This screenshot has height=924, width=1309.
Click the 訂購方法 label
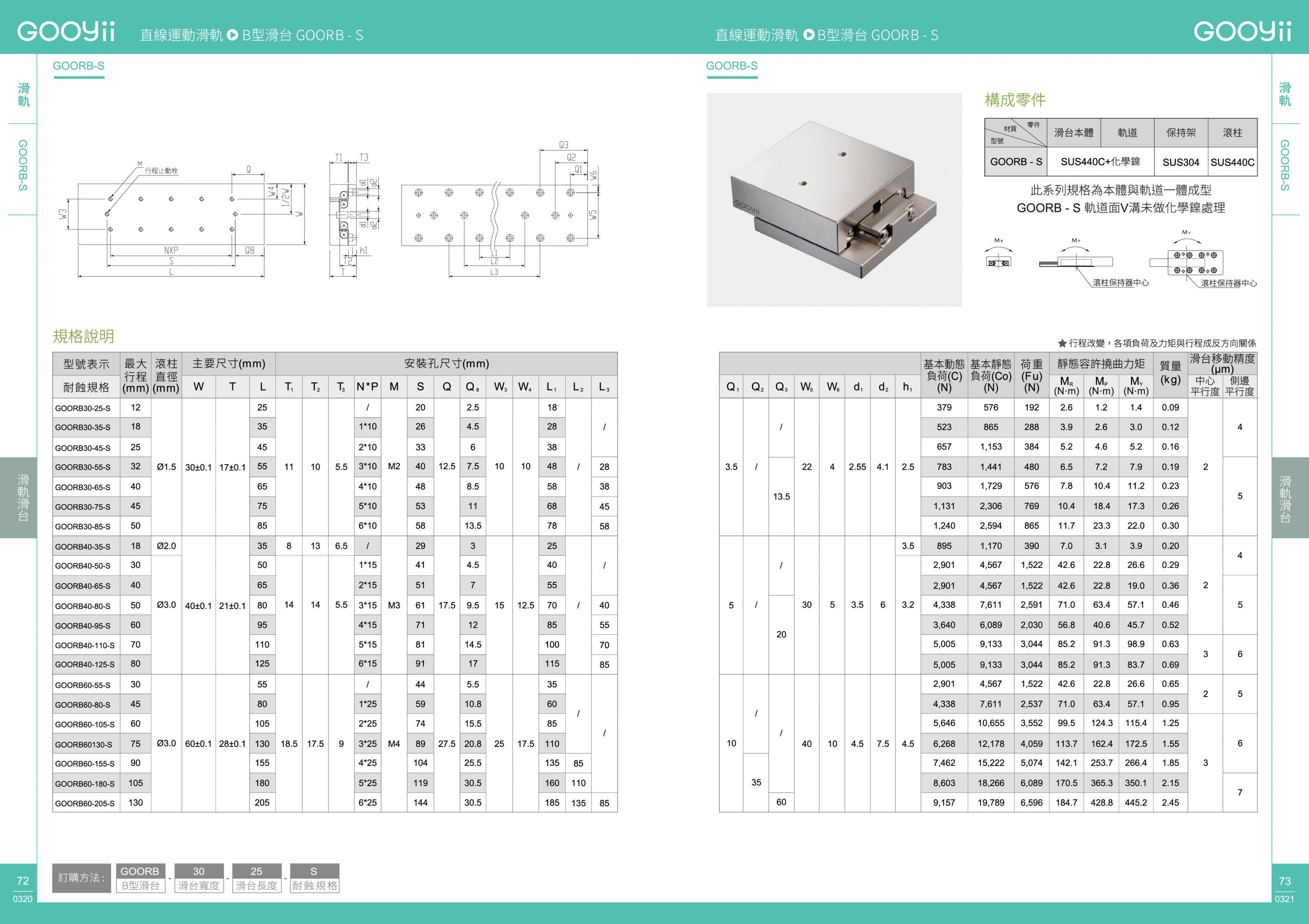[81, 878]
